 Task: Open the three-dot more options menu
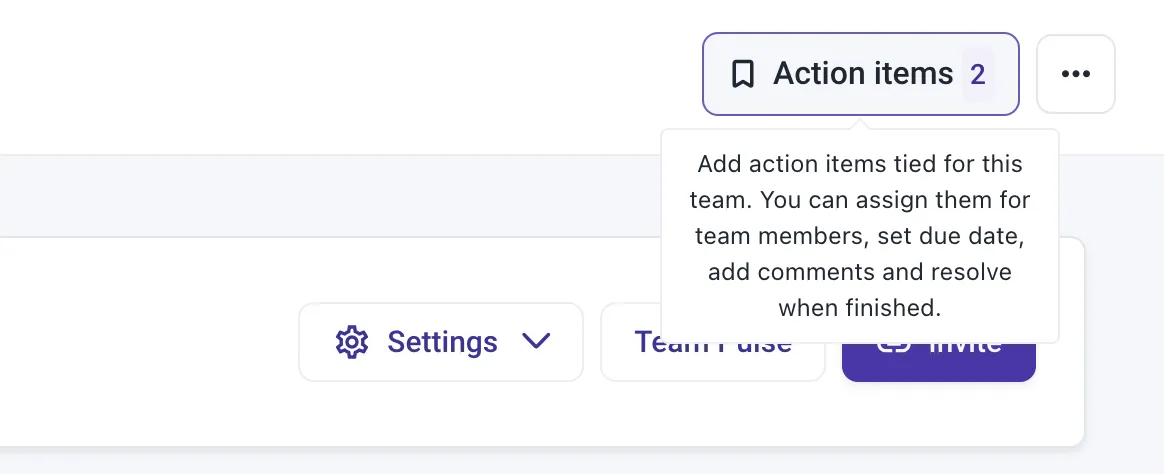(1075, 74)
